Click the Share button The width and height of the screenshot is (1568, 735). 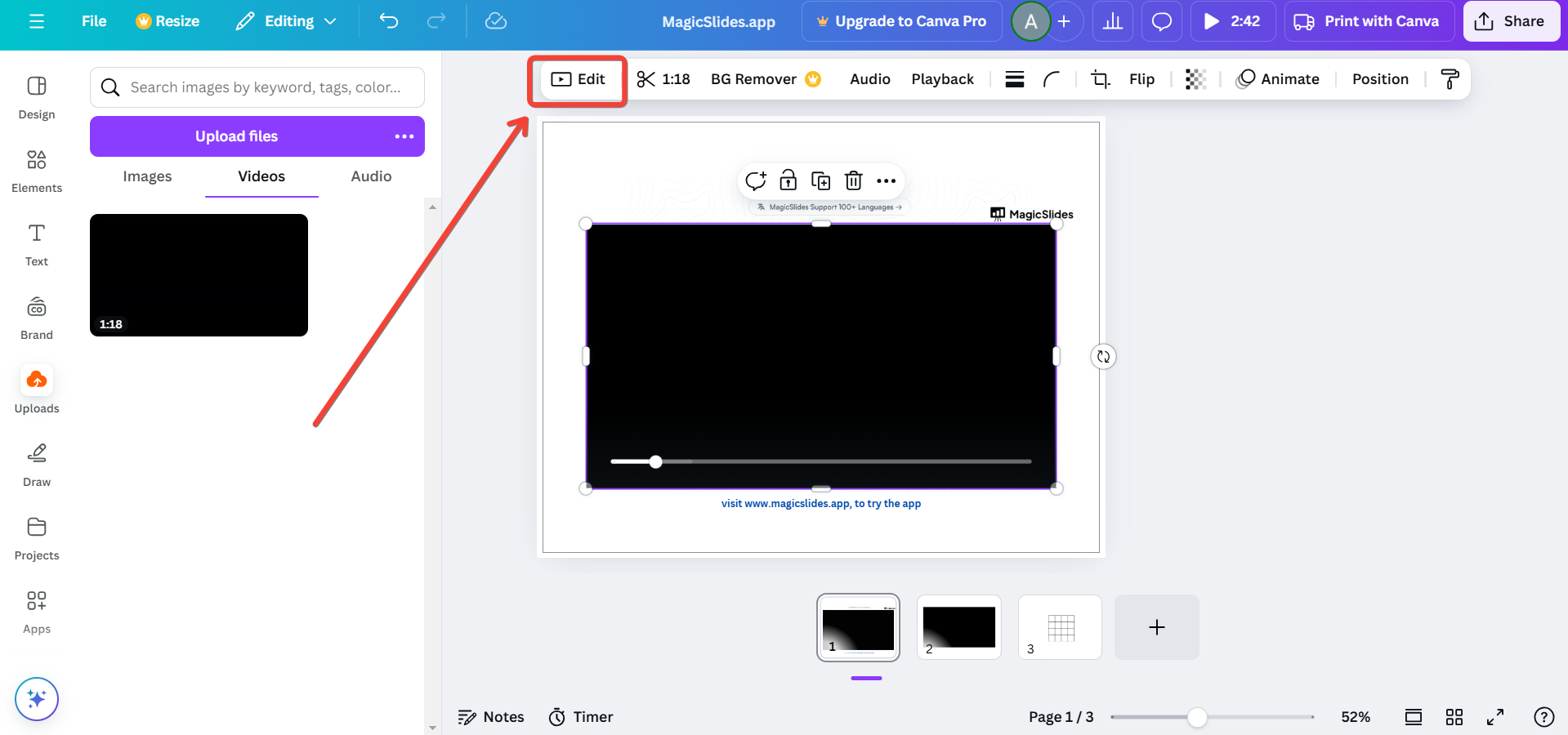point(1511,21)
